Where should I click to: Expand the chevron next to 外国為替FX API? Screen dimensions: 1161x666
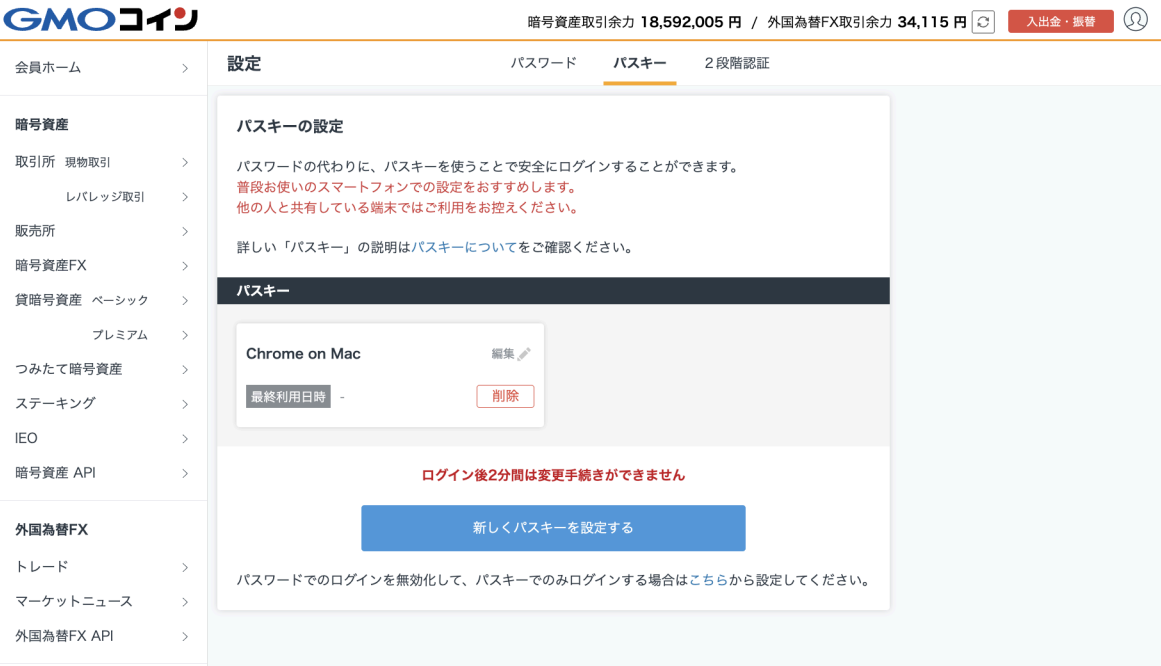pos(185,636)
